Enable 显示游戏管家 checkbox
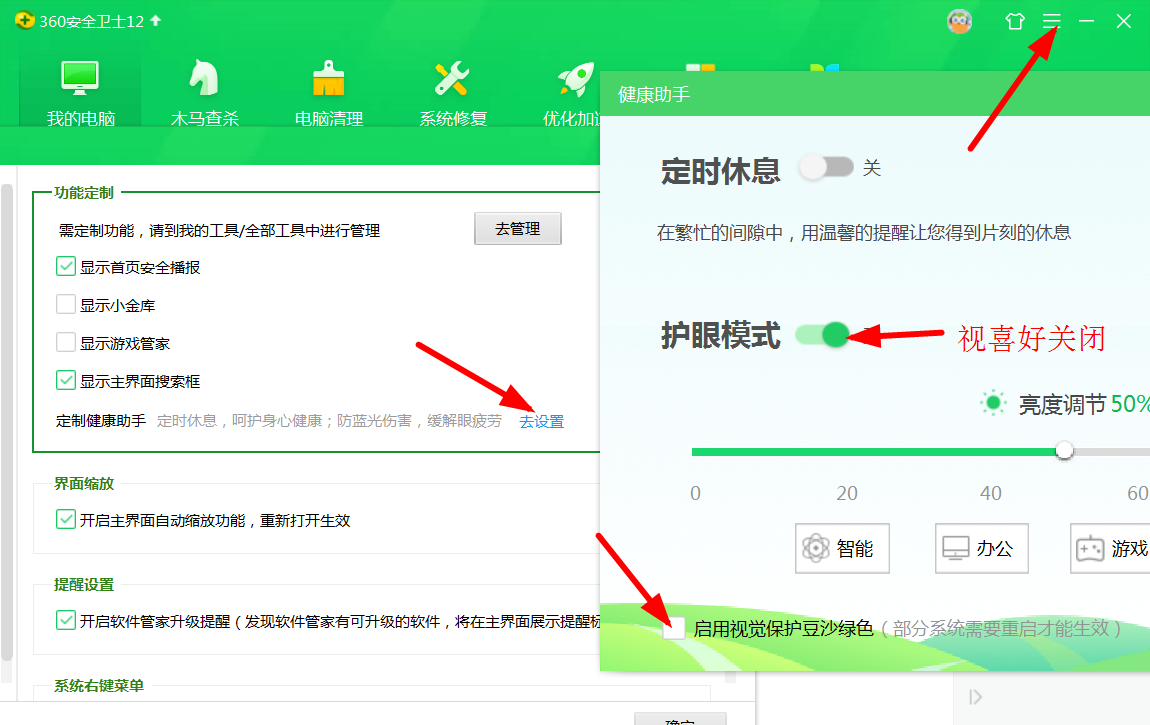Screen dimensions: 1150x725 (x=66, y=342)
